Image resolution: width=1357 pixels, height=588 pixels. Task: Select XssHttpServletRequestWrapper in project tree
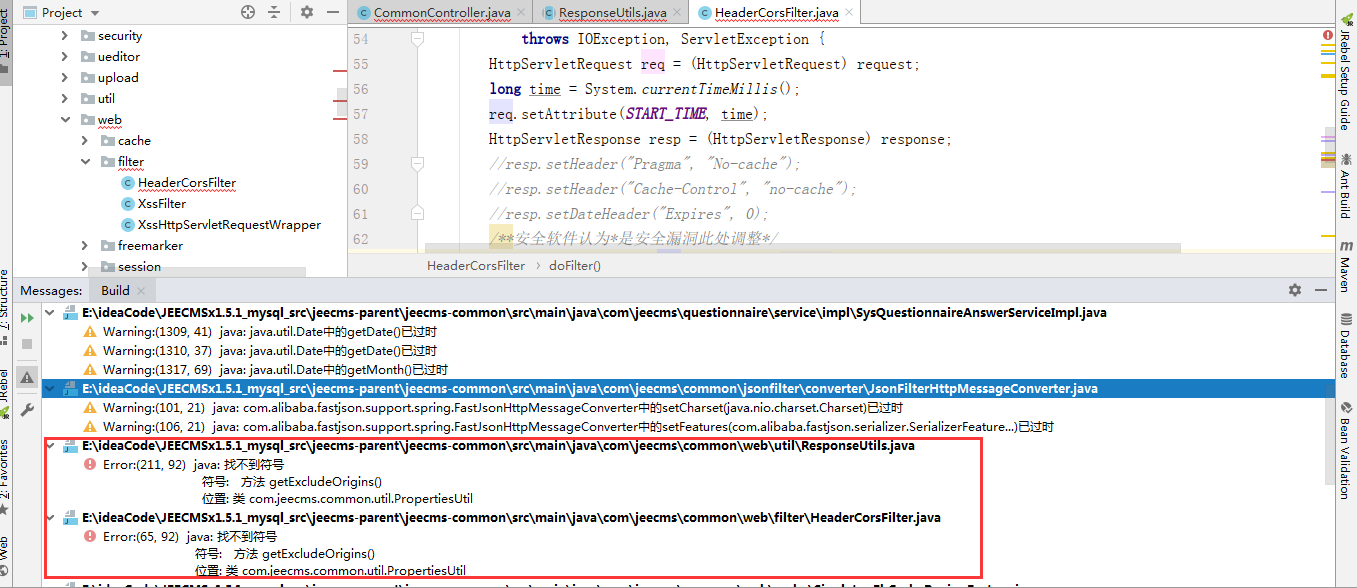click(x=229, y=225)
